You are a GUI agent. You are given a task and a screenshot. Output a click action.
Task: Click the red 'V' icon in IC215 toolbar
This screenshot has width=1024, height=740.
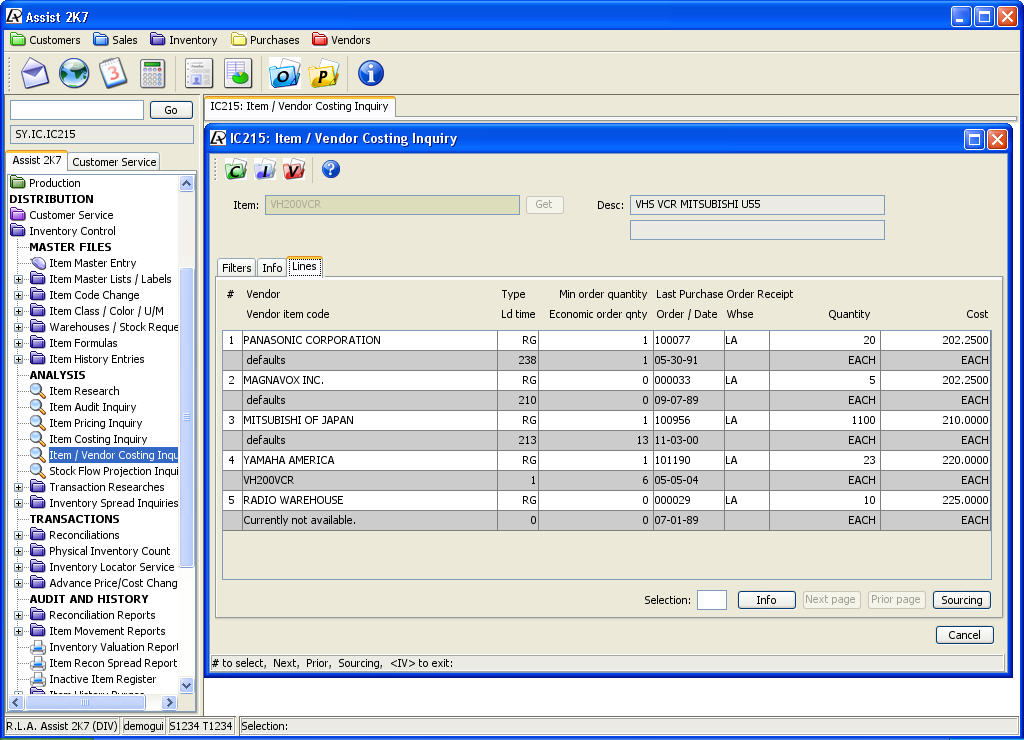[293, 170]
